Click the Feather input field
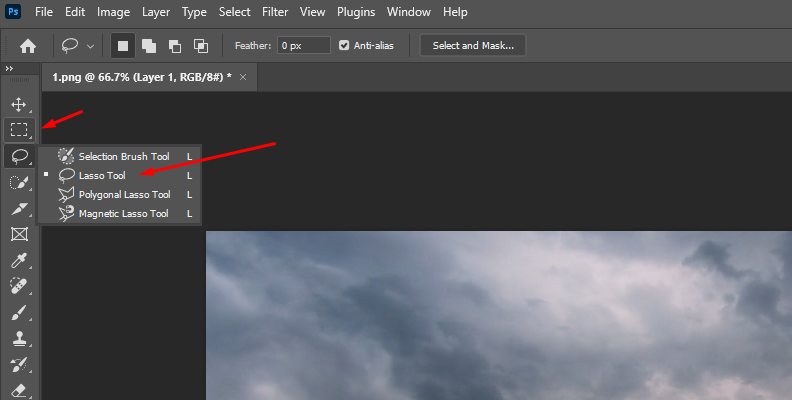 point(304,46)
